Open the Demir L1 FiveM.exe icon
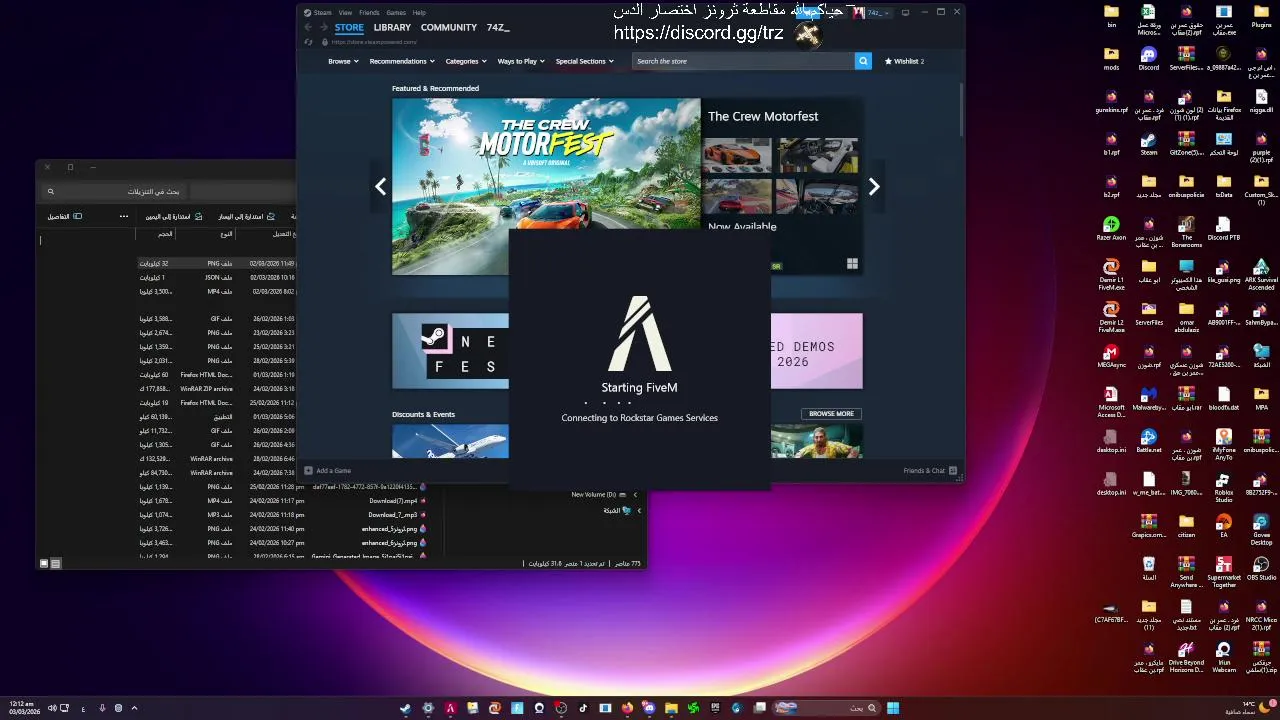The width and height of the screenshot is (1280, 720). 1111,272
